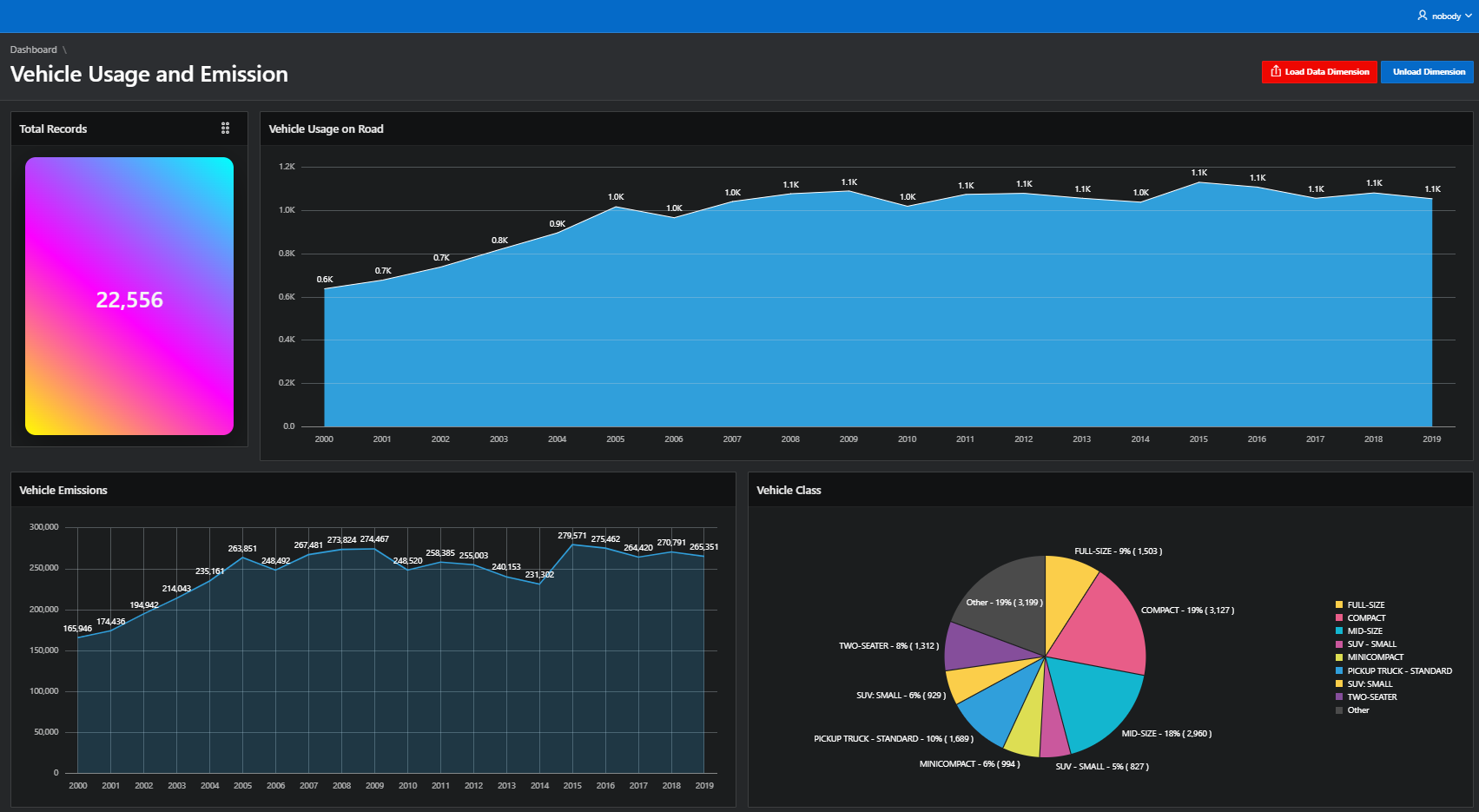The image size is (1479, 812).
Task: Open the Dashboard breadcrumb link
Action: pyautogui.click(x=34, y=50)
